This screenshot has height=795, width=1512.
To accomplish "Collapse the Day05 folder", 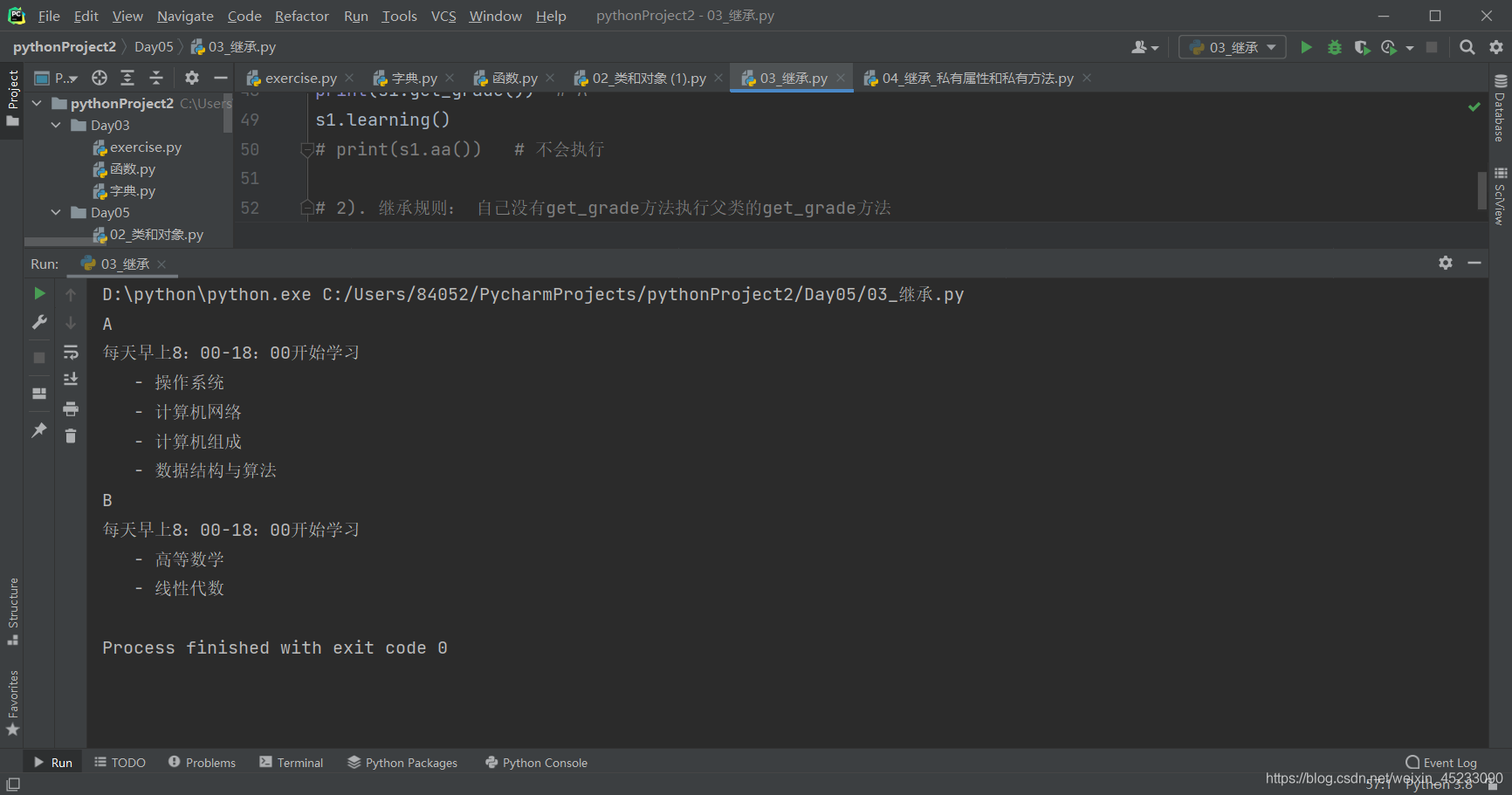I will pos(56,212).
